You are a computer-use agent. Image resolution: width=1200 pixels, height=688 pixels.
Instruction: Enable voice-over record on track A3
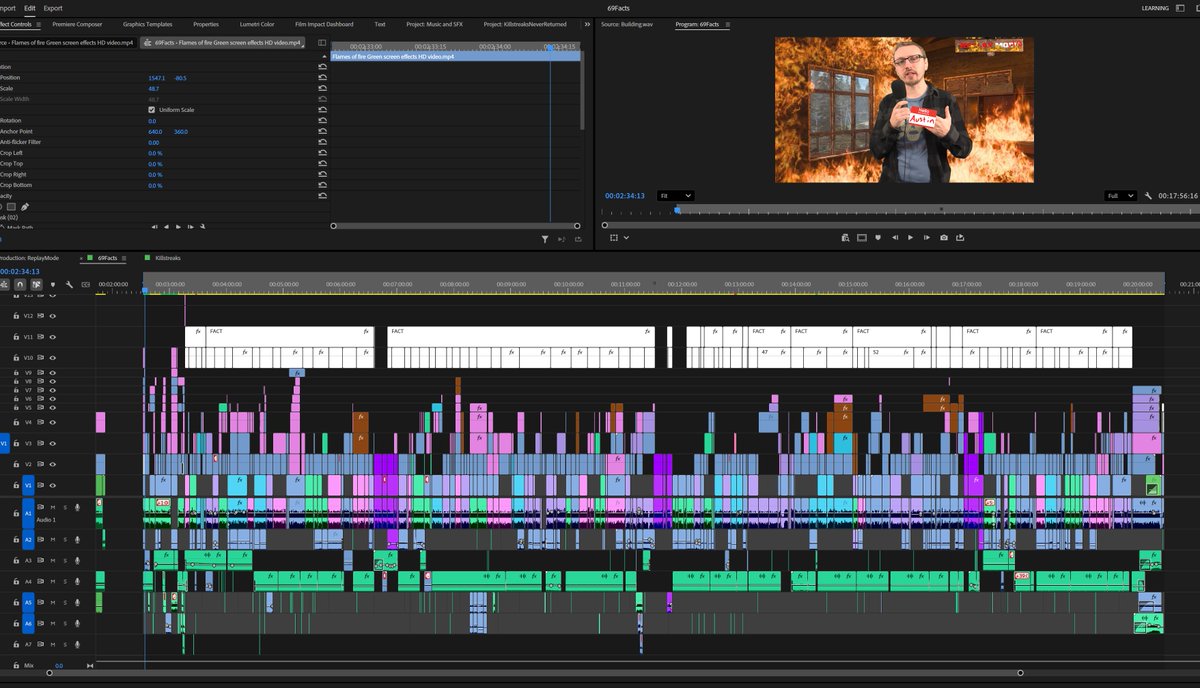[x=77, y=560]
